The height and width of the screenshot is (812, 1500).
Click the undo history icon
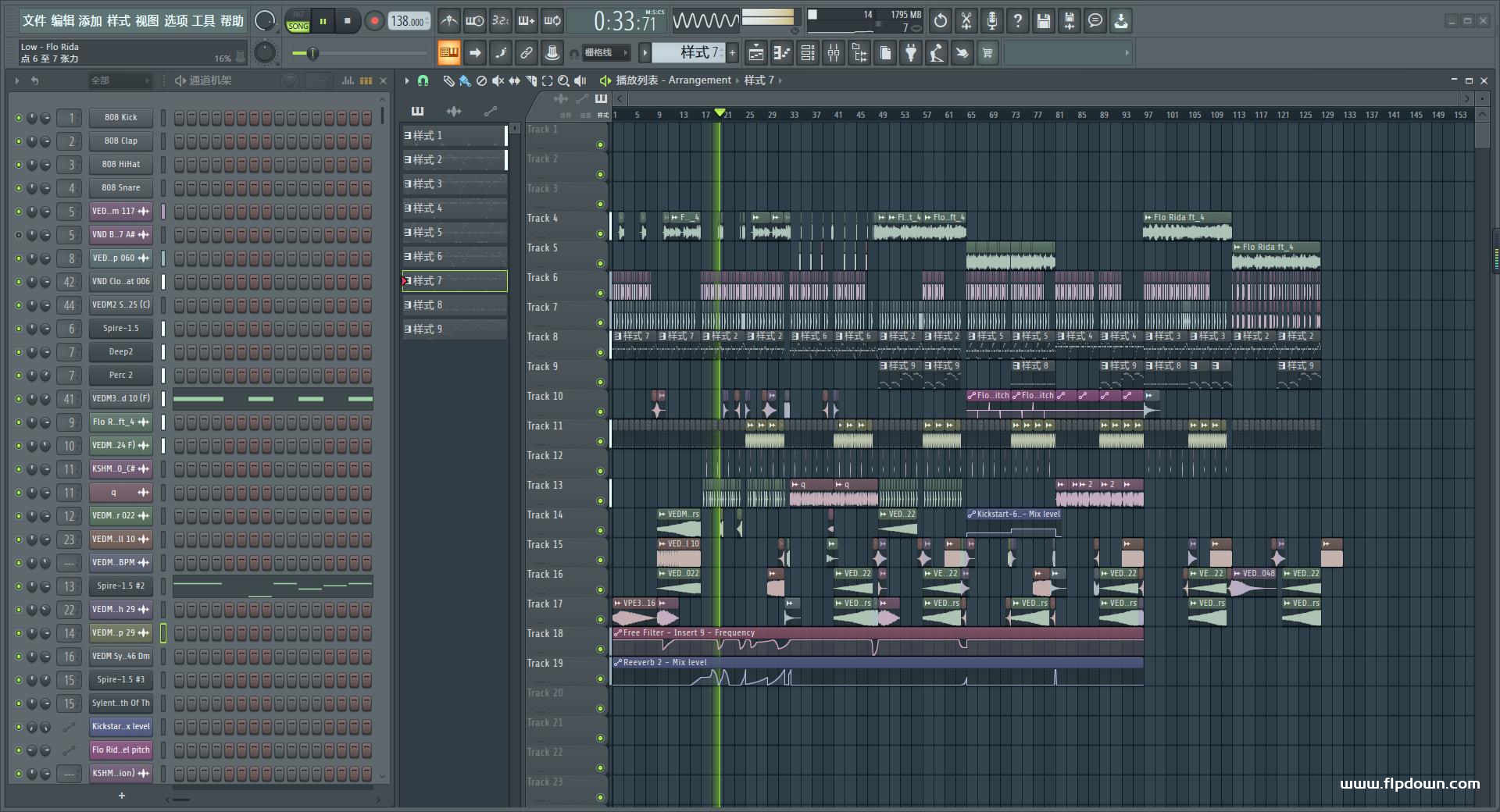tap(941, 21)
